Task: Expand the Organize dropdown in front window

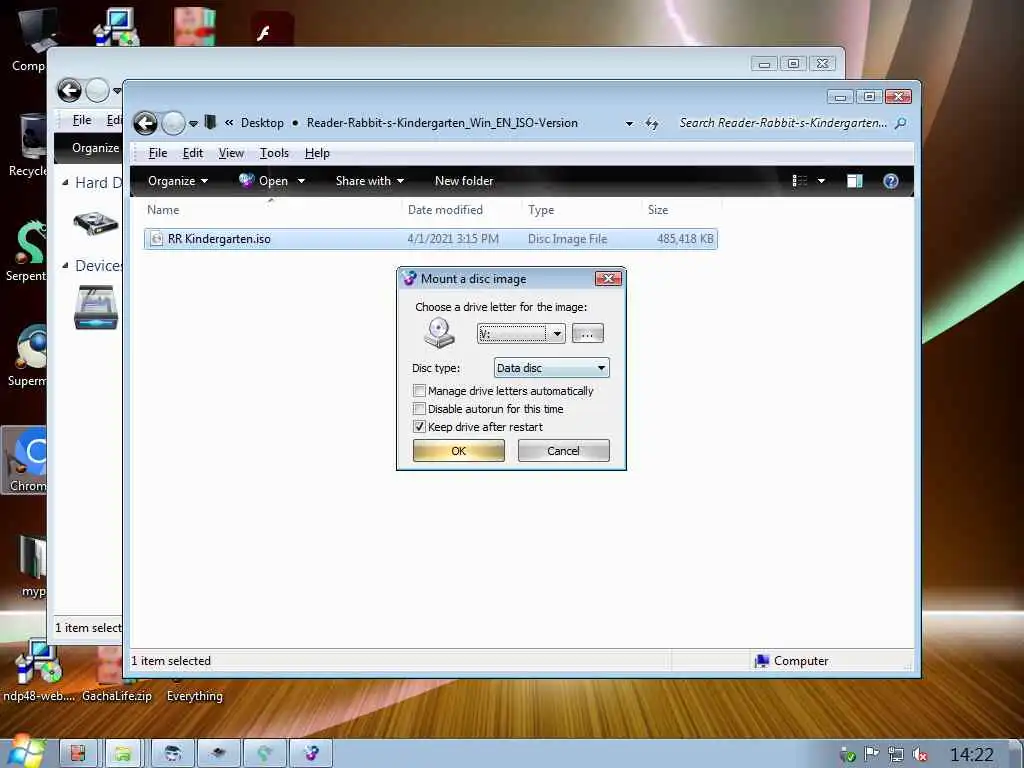Action: point(178,181)
